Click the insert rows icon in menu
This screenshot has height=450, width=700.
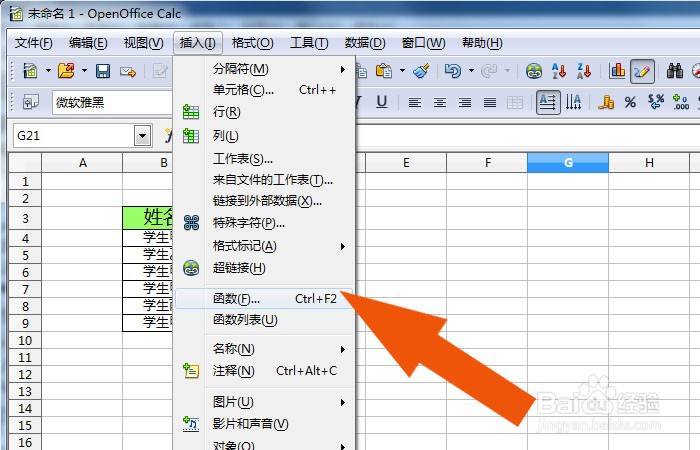point(191,112)
